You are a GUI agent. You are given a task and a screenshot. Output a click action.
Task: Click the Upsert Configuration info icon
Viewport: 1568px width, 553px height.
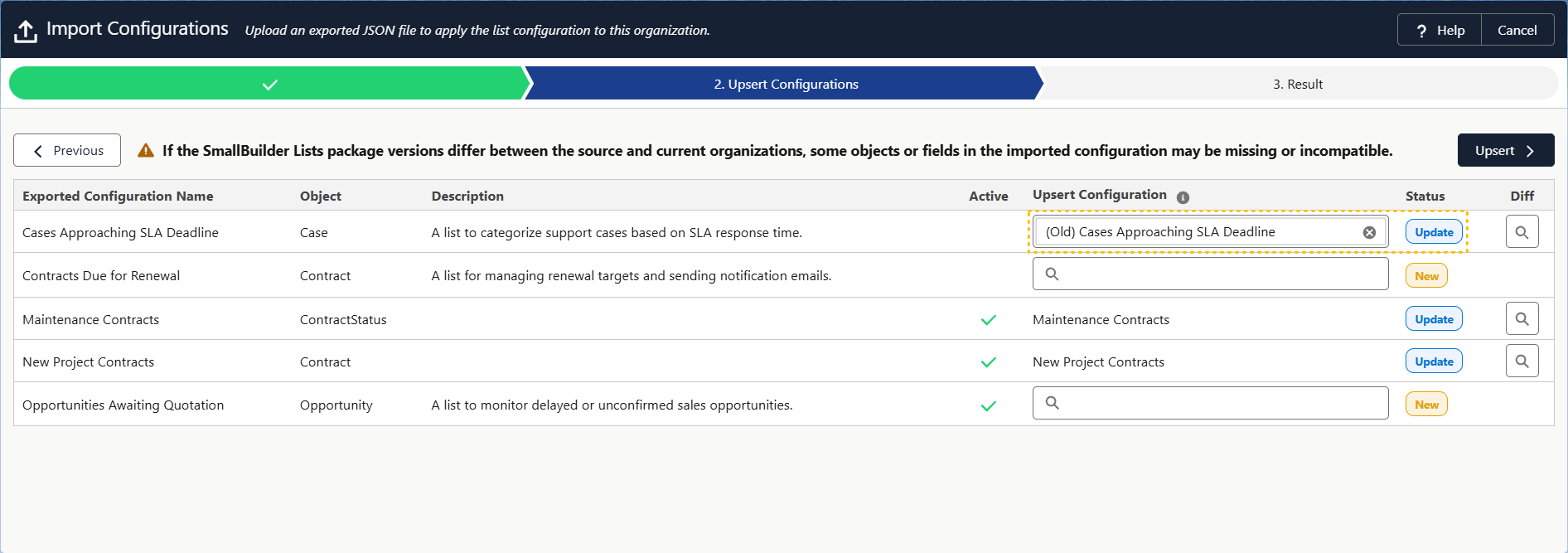click(1183, 197)
